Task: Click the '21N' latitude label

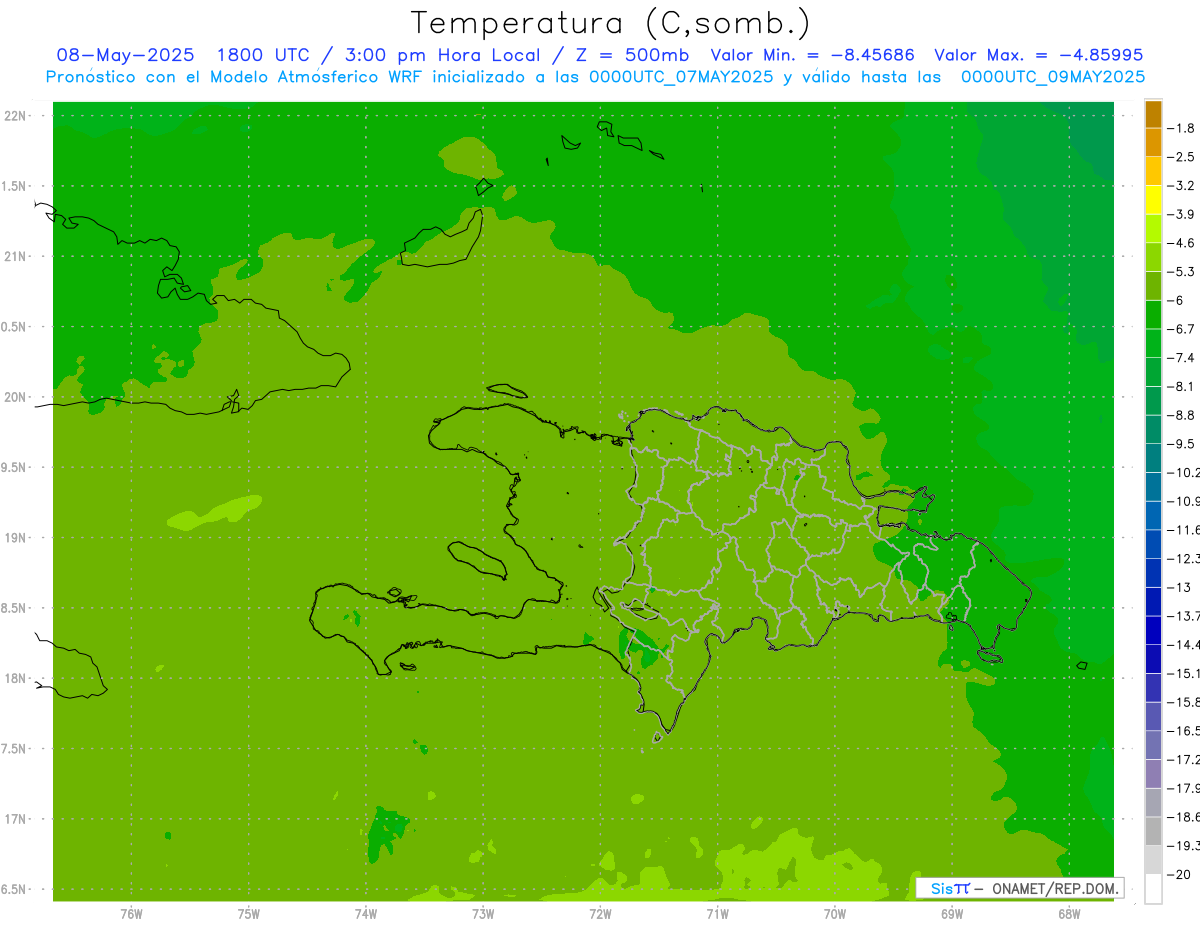Action: point(15,256)
